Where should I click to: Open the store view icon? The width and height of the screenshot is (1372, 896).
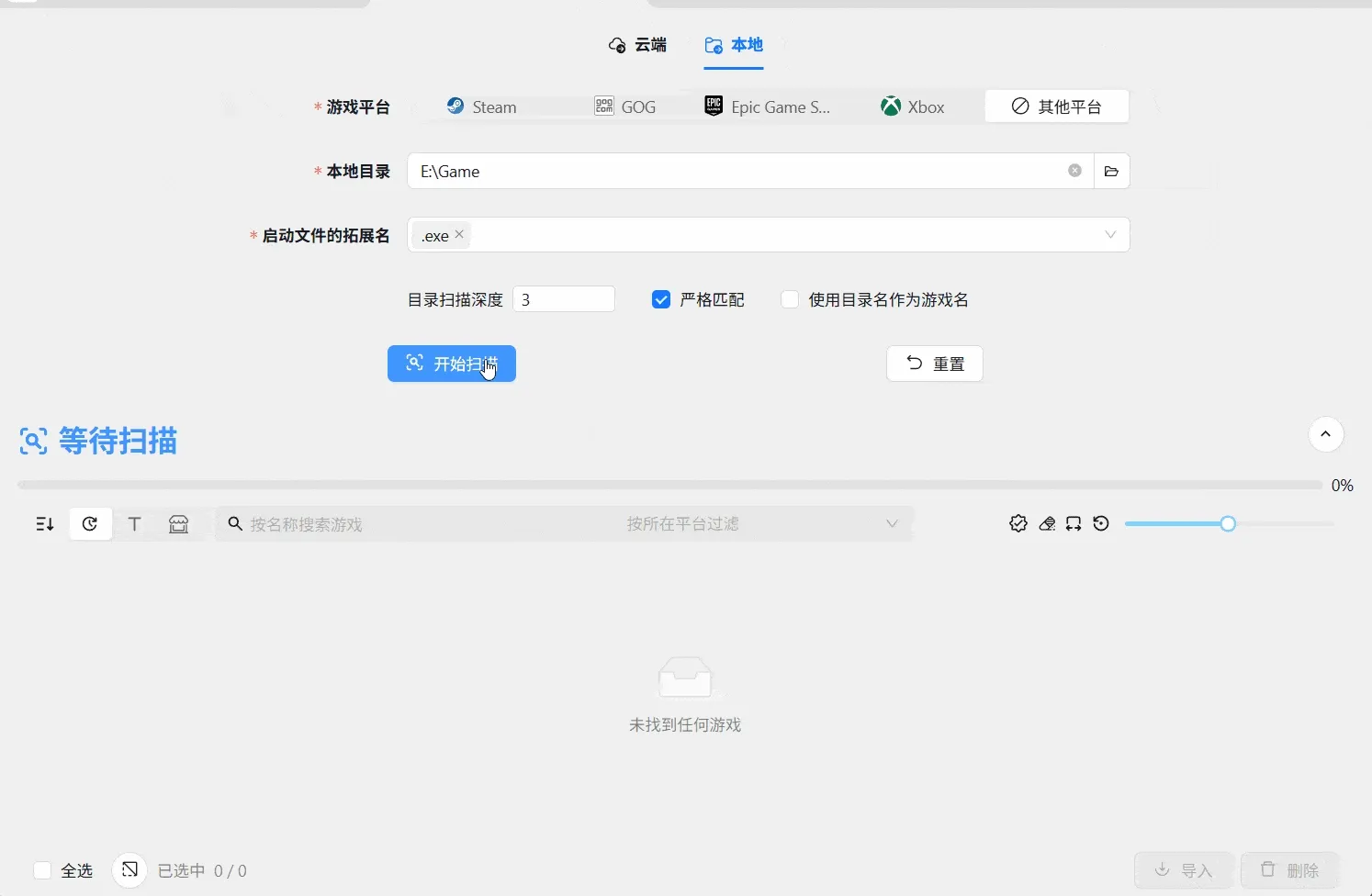178,523
